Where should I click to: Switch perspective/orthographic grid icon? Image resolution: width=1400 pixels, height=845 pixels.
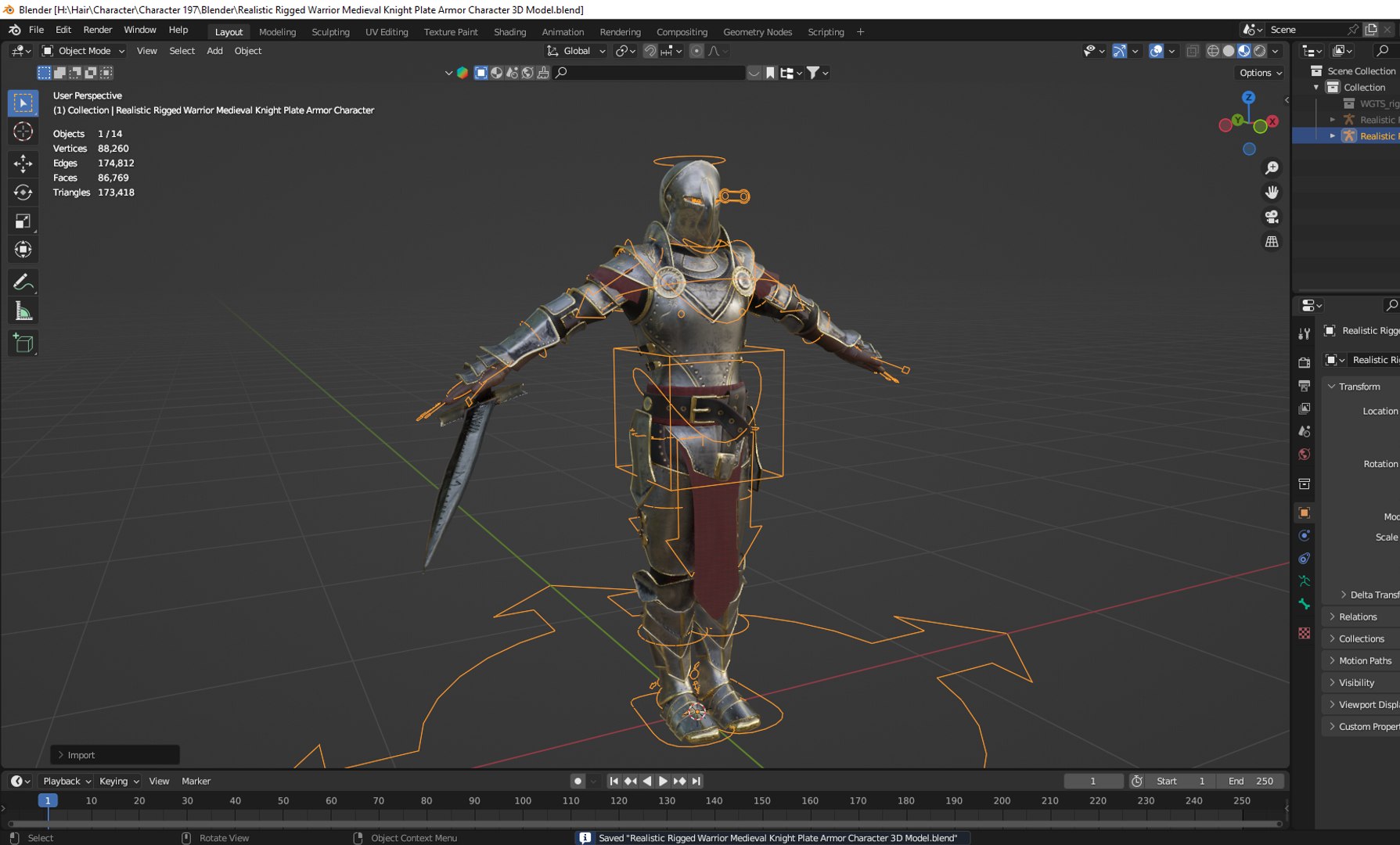coord(1272,242)
